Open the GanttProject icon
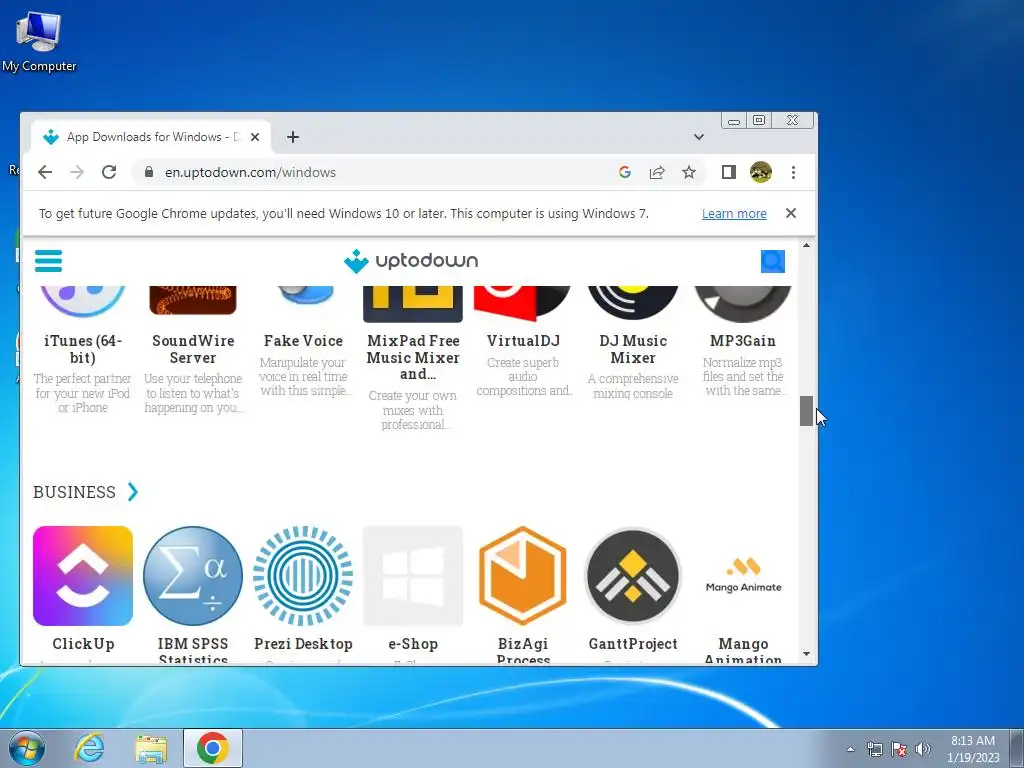The width and height of the screenshot is (1024, 768). click(633, 576)
